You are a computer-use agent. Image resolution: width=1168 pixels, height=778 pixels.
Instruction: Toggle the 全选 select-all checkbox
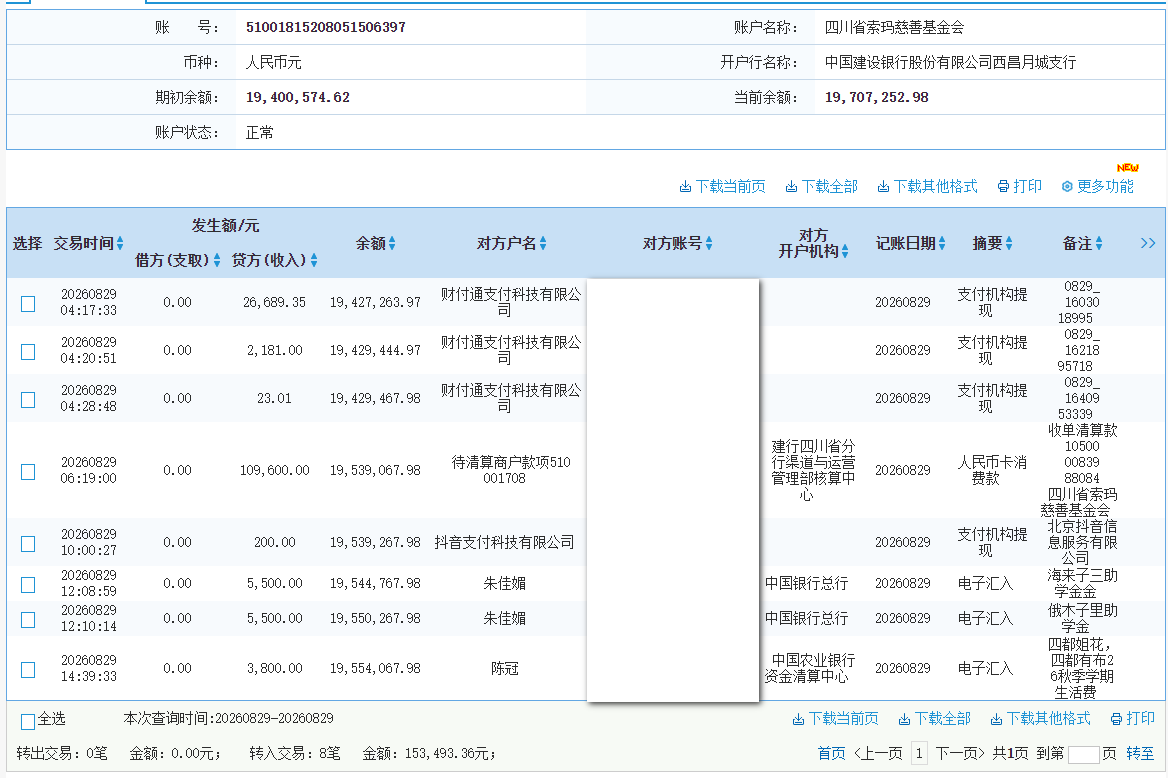28,721
